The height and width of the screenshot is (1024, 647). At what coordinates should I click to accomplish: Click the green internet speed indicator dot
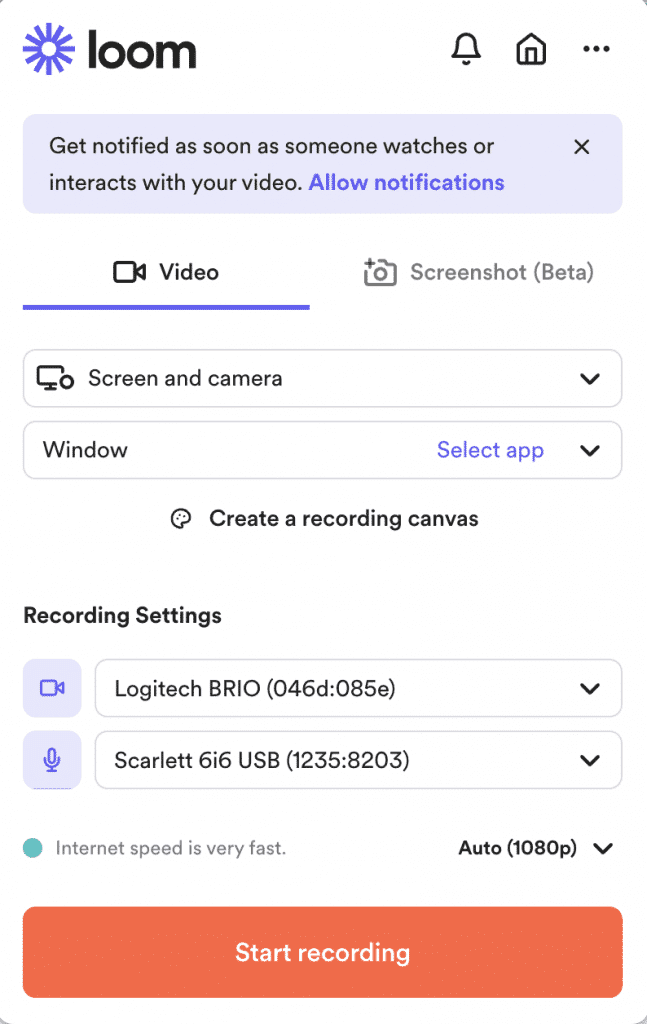tap(33, 848)
